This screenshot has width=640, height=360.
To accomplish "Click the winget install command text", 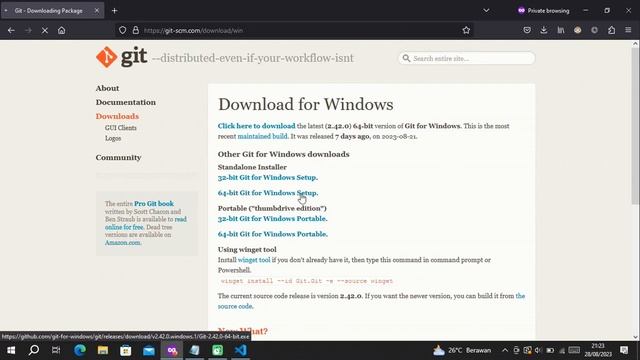I will [x=307, y=281].
